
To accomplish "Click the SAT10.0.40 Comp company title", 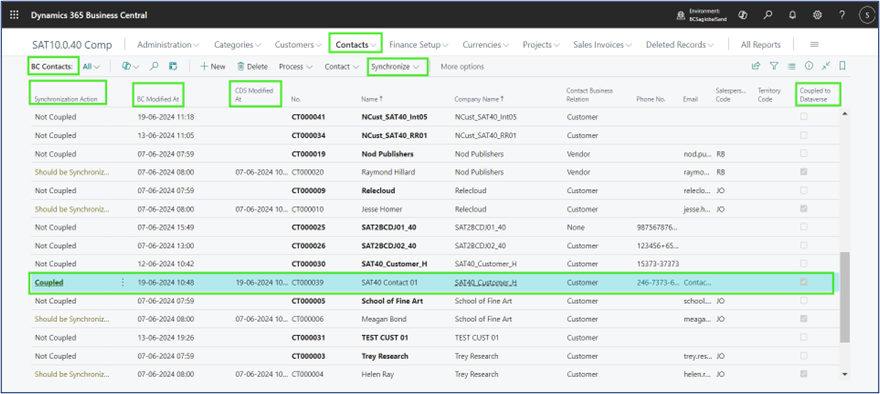I will click(x=71, y=45).
